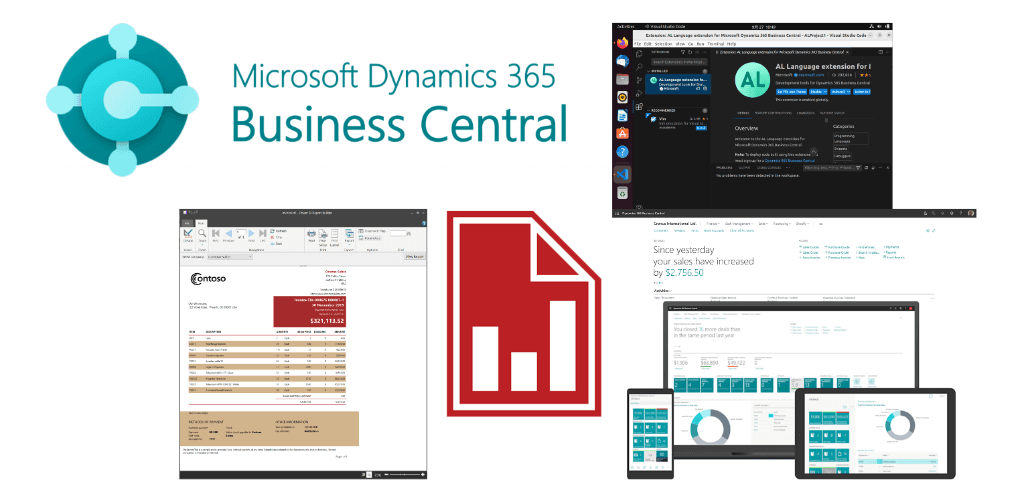
Task: Click the large AL extension logo
Action: click(x=752, y=80)
